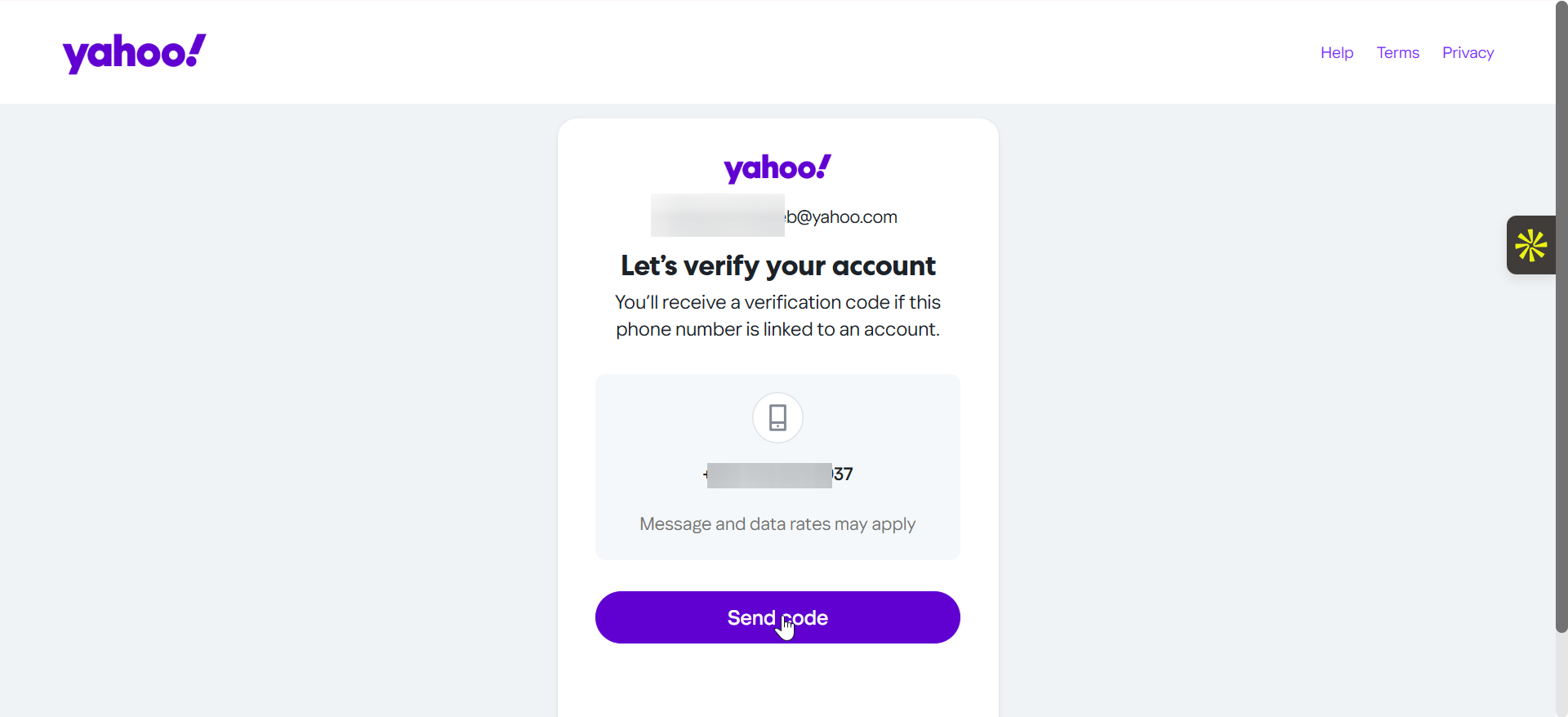This screenshot has width=1568, height=717.
Task: Open the yellow starburst side widget
Action: (x=1530, y=245)
